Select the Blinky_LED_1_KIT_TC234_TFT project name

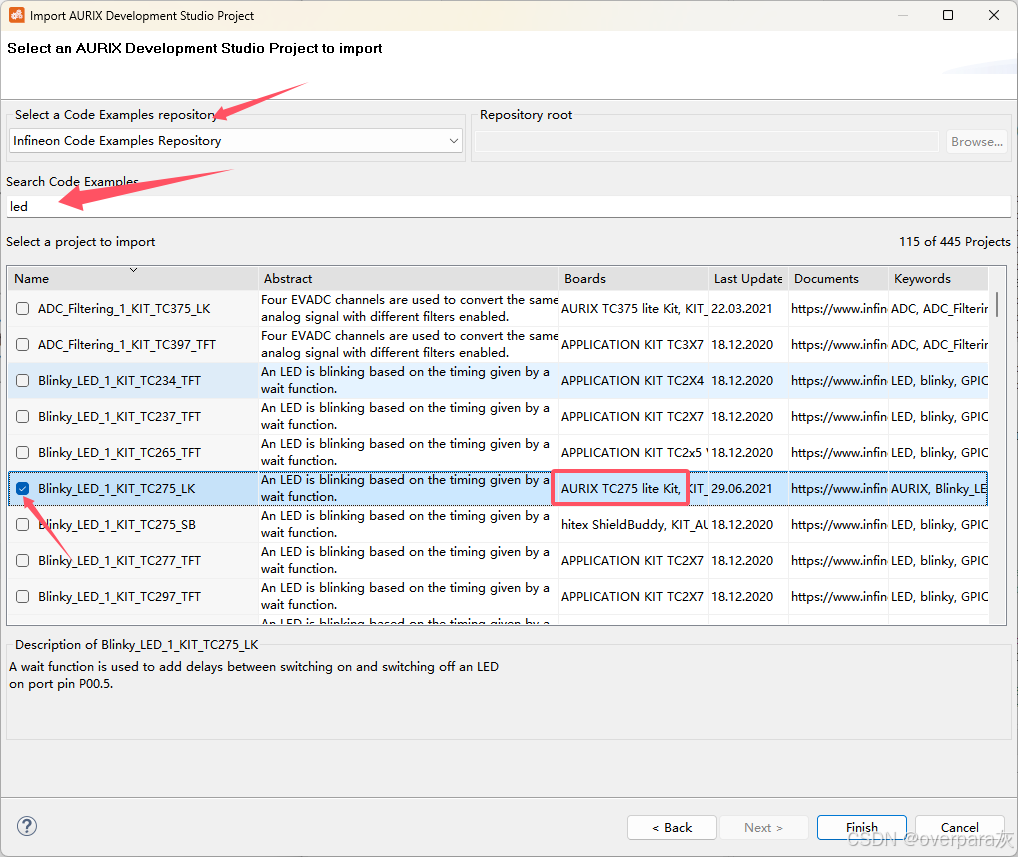(119, 380)
